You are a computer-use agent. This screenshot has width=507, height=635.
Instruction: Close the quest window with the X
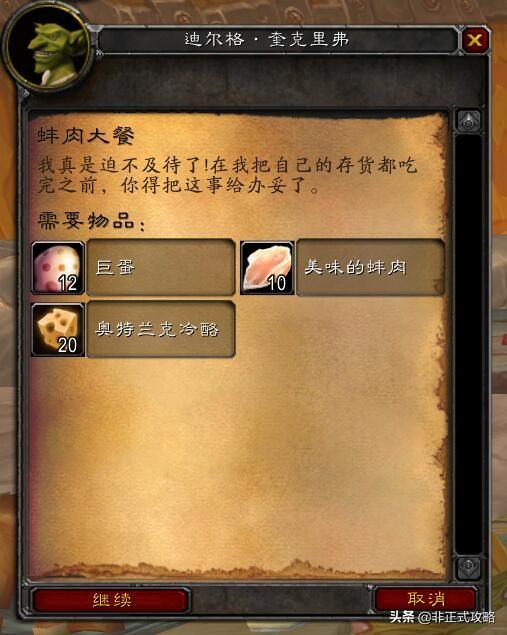[474, 40]
